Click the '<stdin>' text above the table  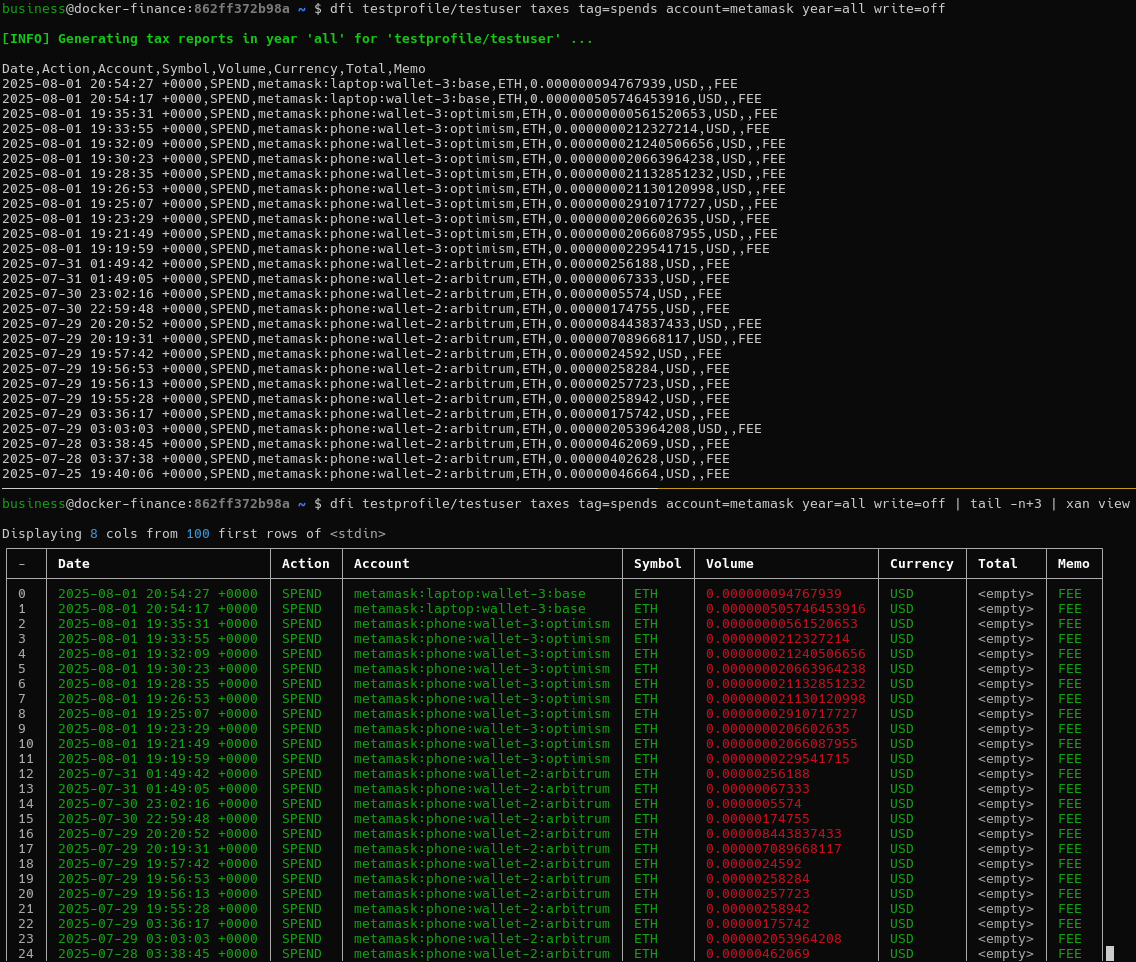(357, 534)
